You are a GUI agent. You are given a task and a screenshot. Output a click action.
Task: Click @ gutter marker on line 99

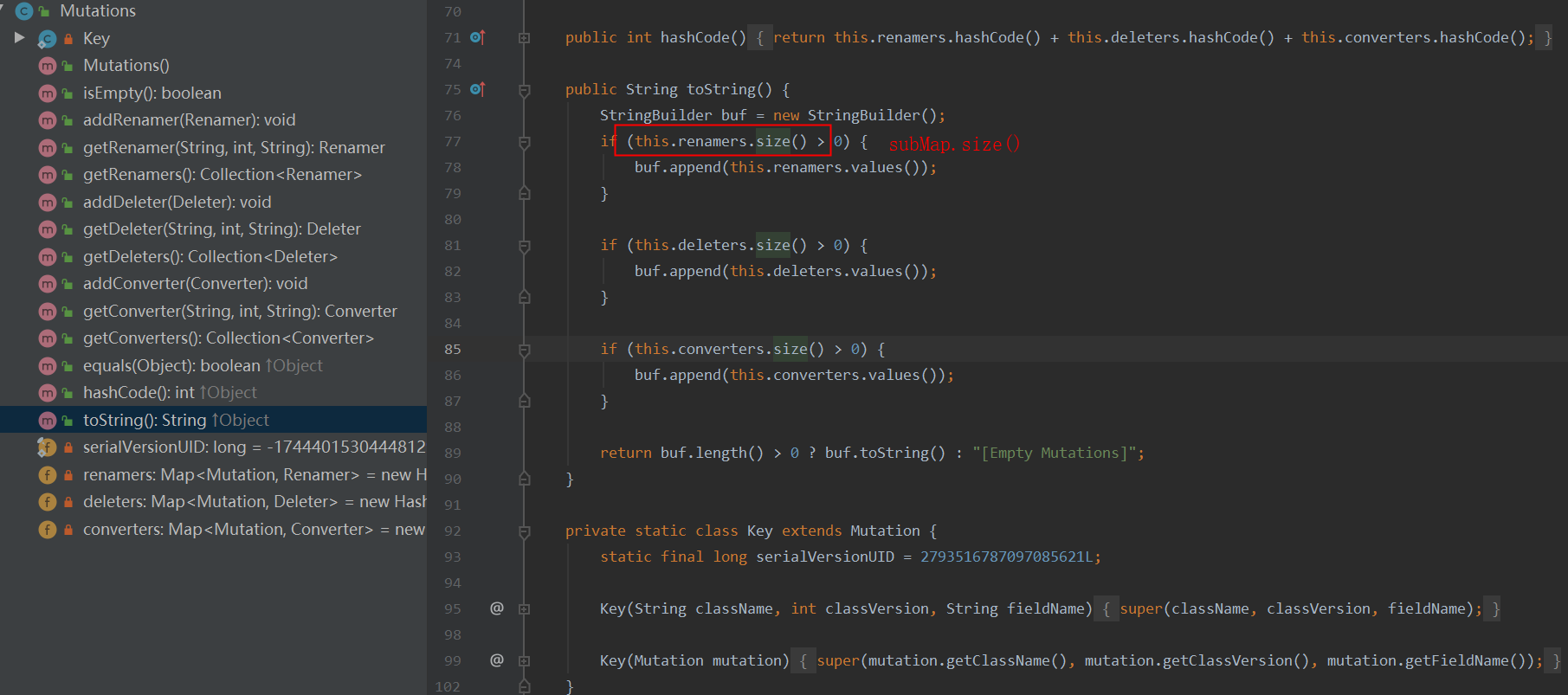pyautogui.click(x=497, y=660)
